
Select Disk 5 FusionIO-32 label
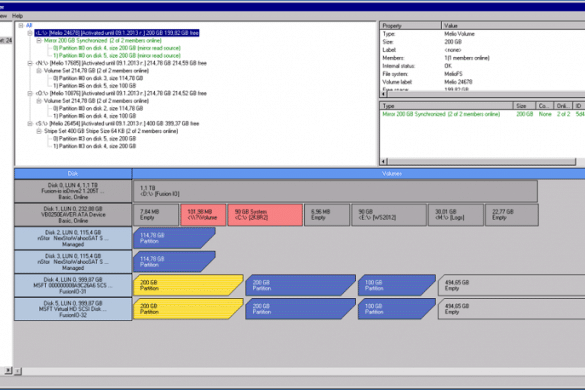[73, 309]
